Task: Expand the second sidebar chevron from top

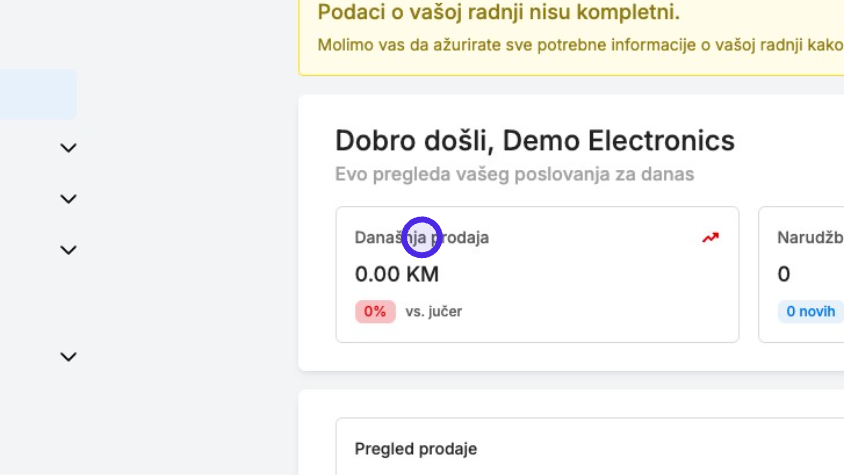Action: click(x=68, y=199)
